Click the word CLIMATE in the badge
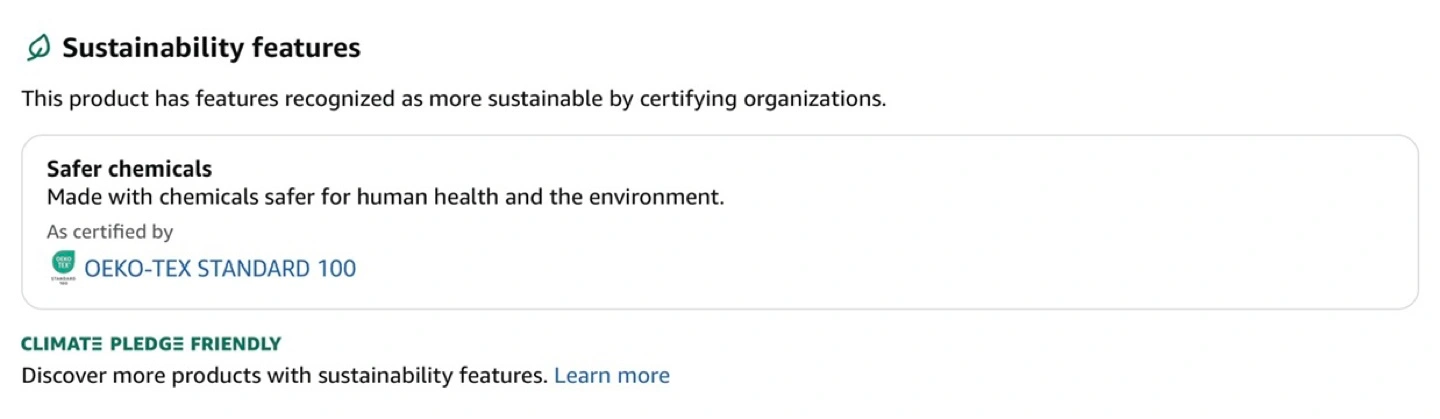 coord(62,344)
